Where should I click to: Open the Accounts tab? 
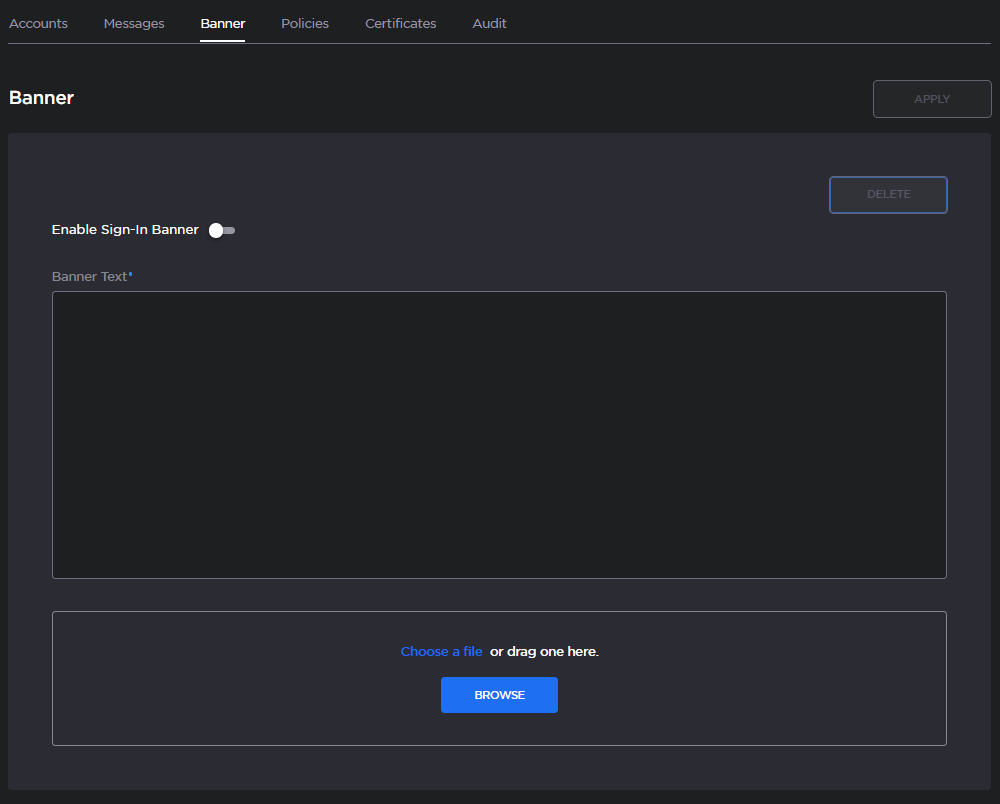(x=38, y=23)
